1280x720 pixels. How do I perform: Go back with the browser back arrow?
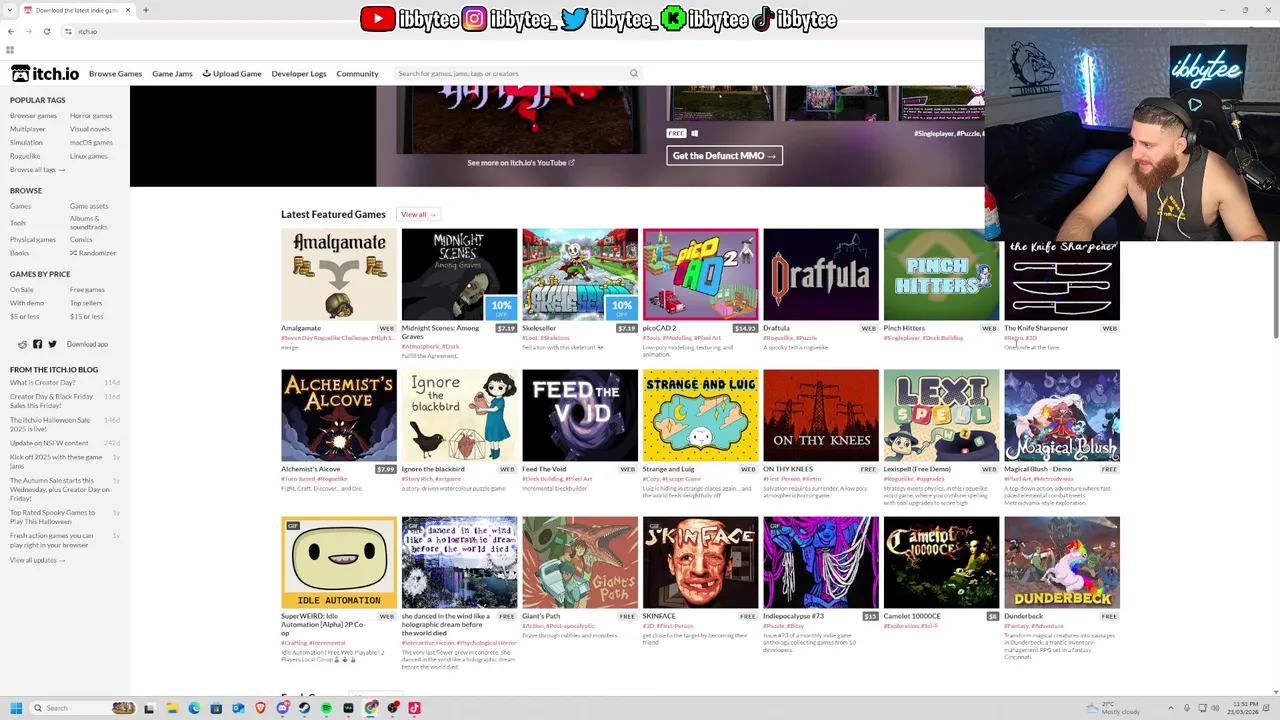[x=11, y=31]
